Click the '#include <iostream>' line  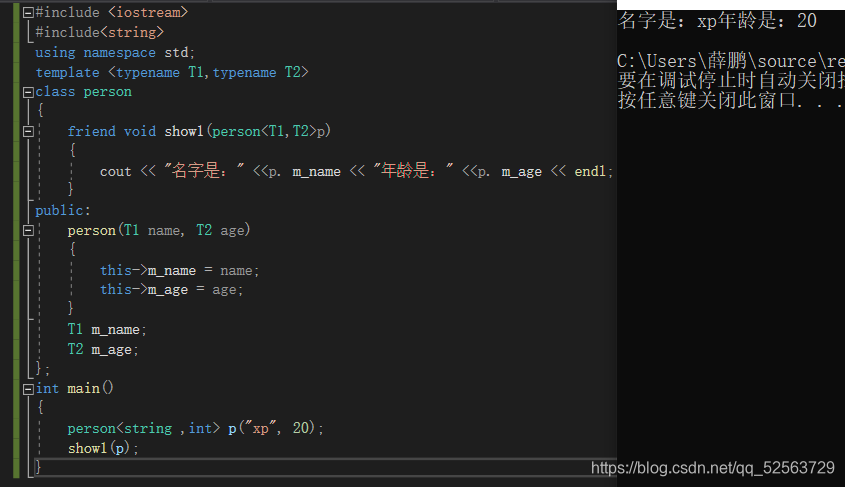tap(112, 12)
